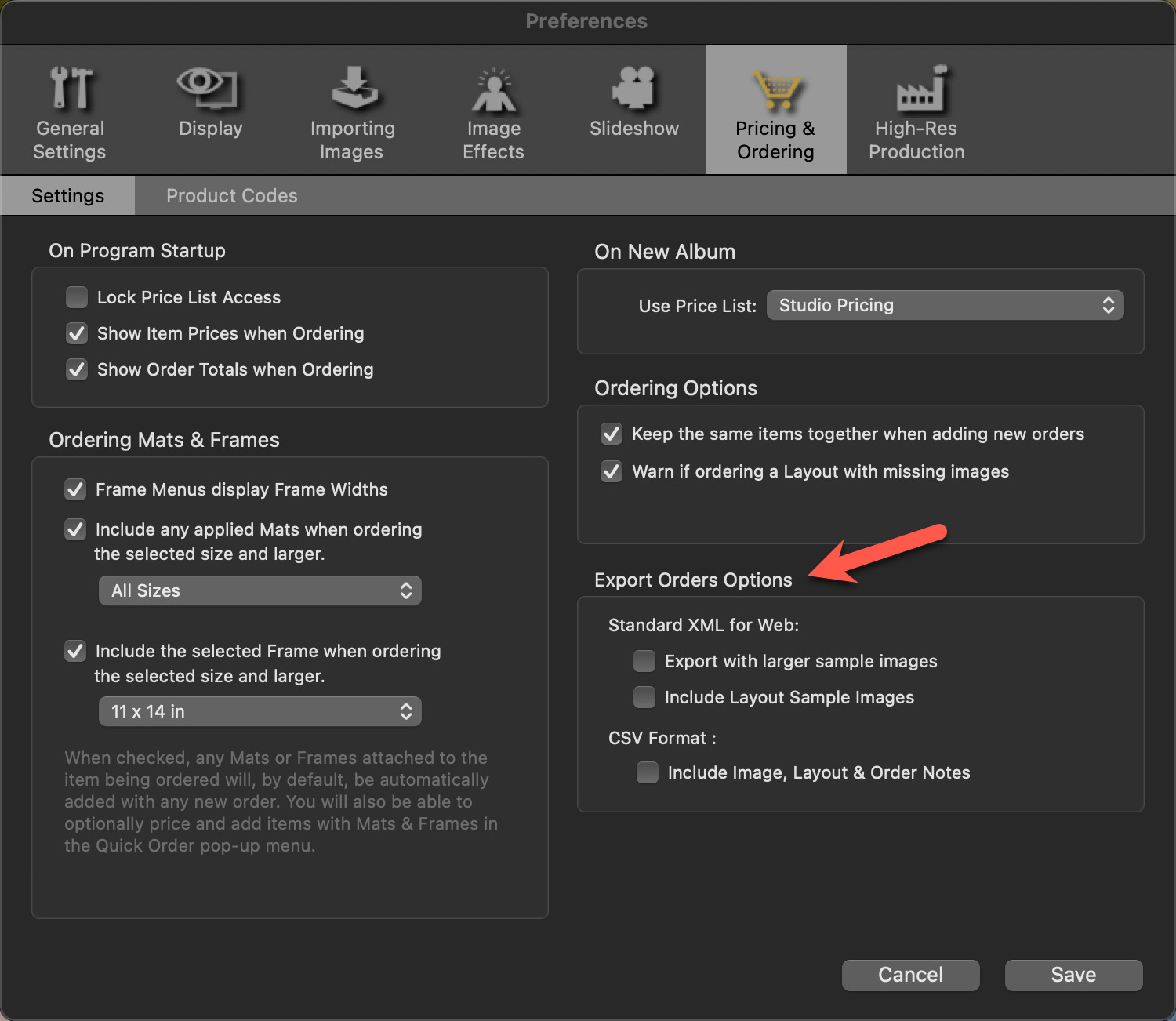The height and width of the screenshot is (1021, 1176).
Task: Enable Lock Price List Access checkbox
Action: click(x=77, y=297)
